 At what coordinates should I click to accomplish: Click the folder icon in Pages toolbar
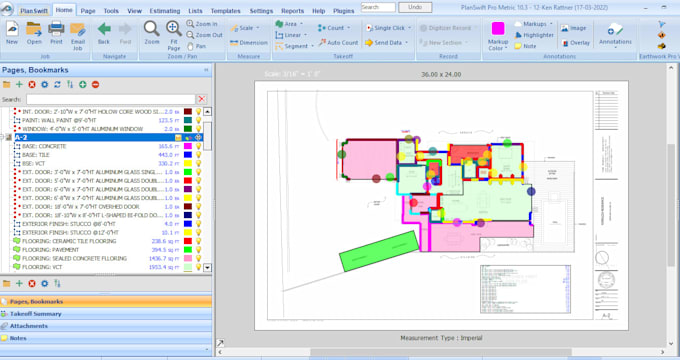(7, 85)
